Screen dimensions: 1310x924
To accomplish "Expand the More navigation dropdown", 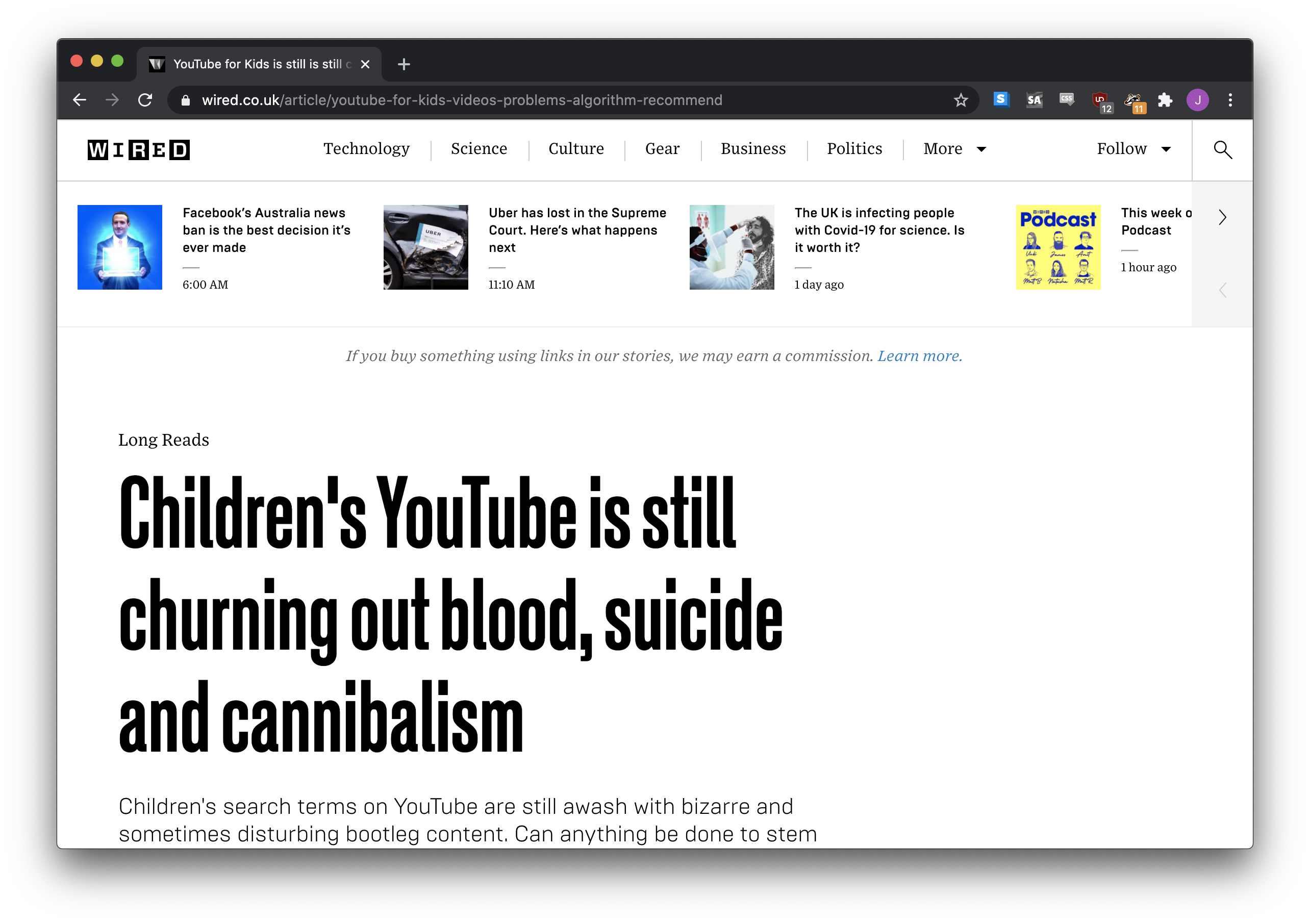I will click(953, 149).
